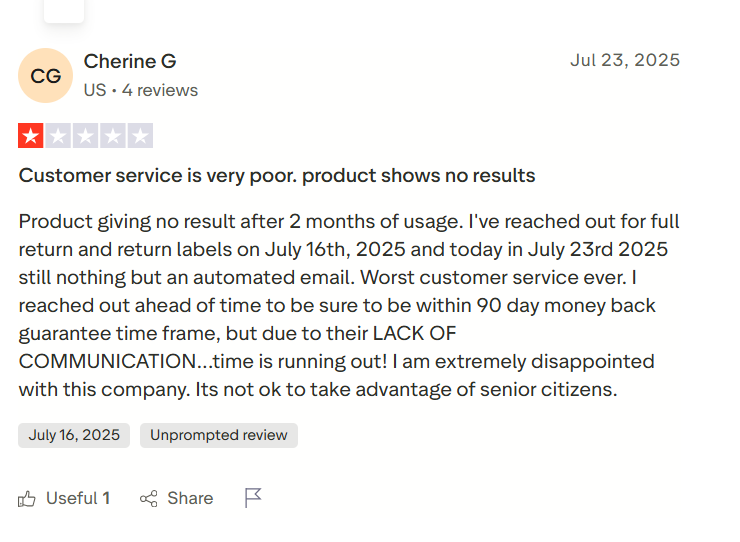The width and height of the screenshot is (740, 542).
Task: Click the thumbs-up Useful icon
Action: point(27,498)
